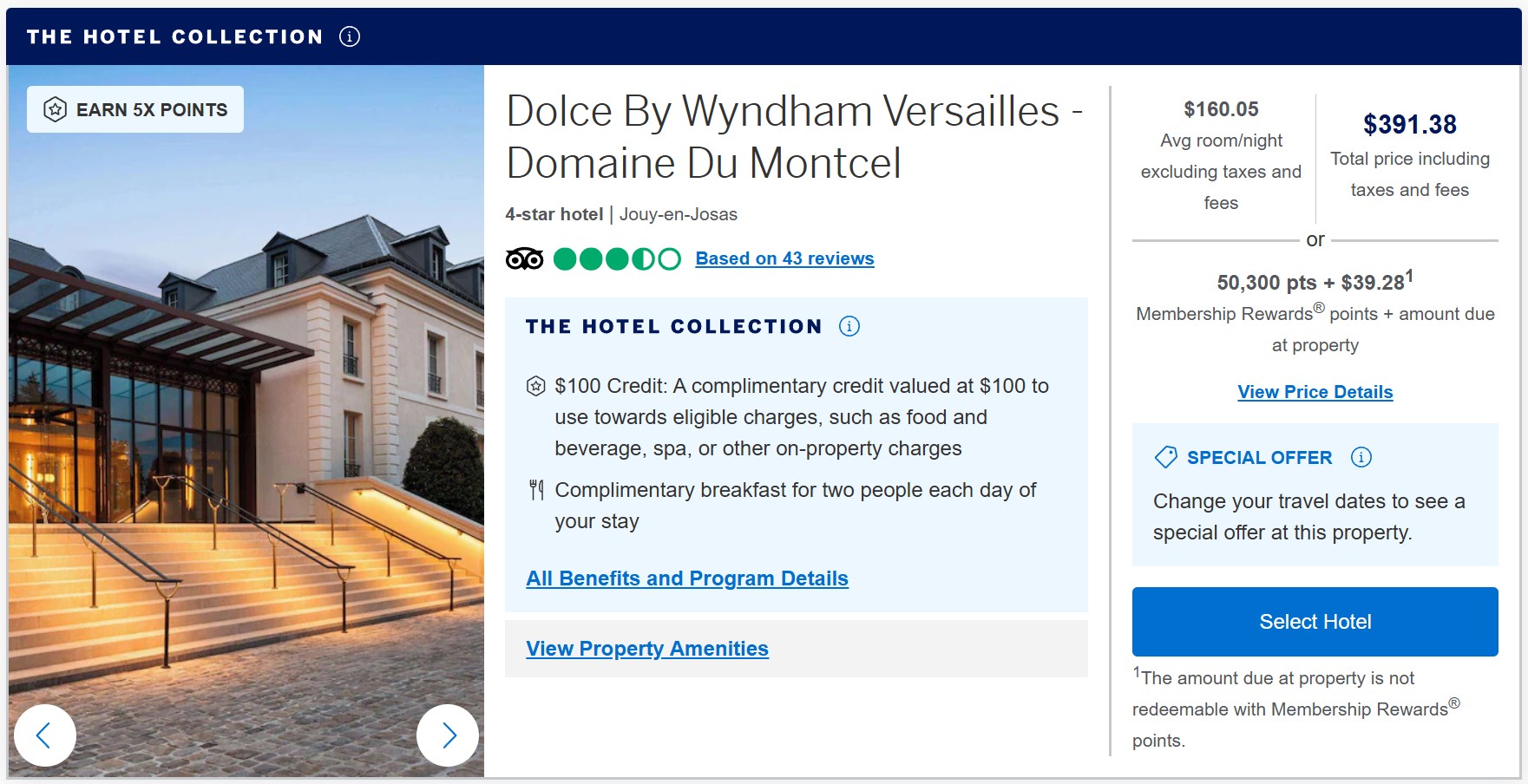
Task: Open the 'Based on 43 reviews' link
Action: (784, 258)
